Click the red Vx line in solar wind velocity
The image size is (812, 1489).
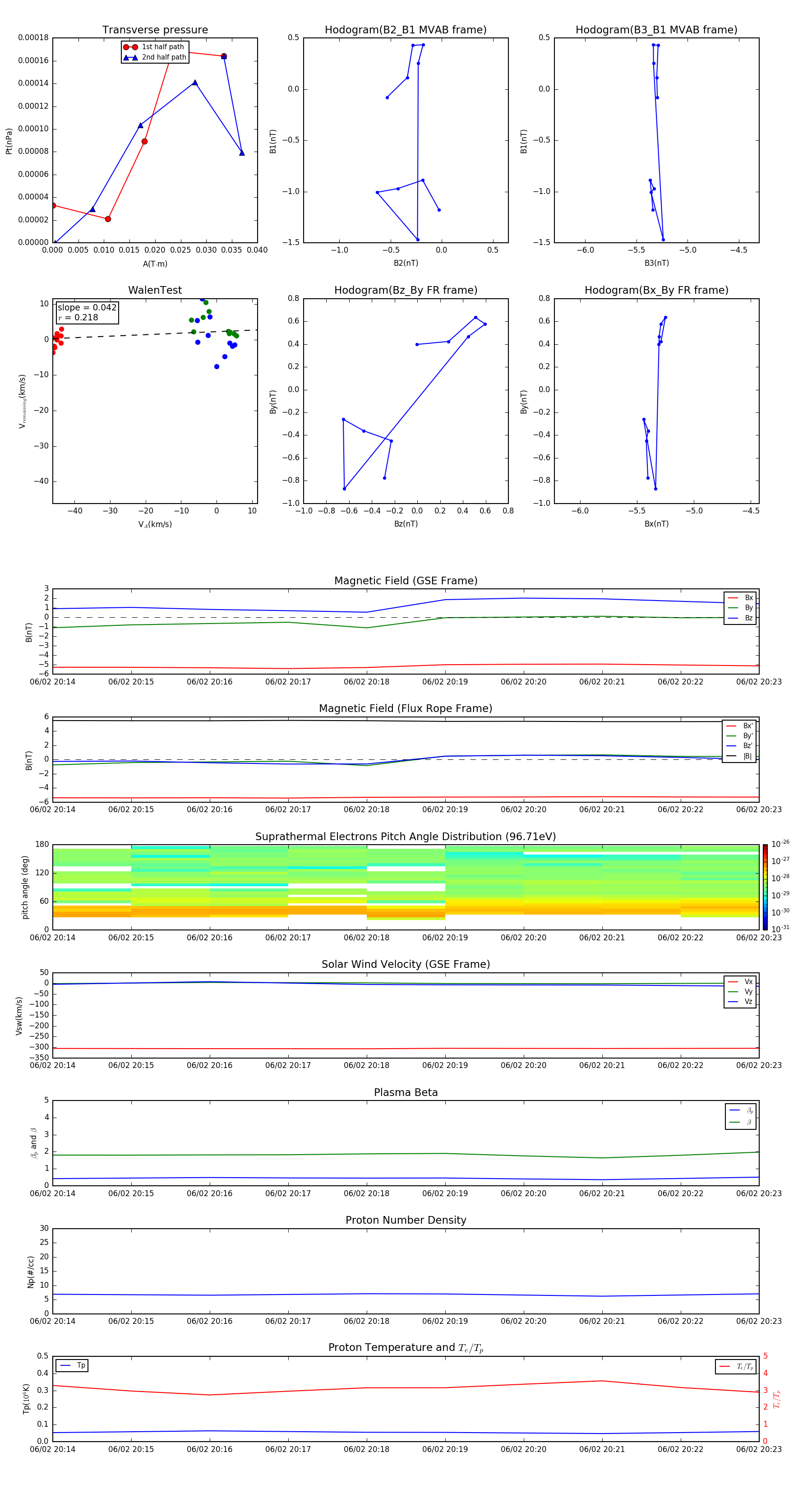pos(405,1048)
